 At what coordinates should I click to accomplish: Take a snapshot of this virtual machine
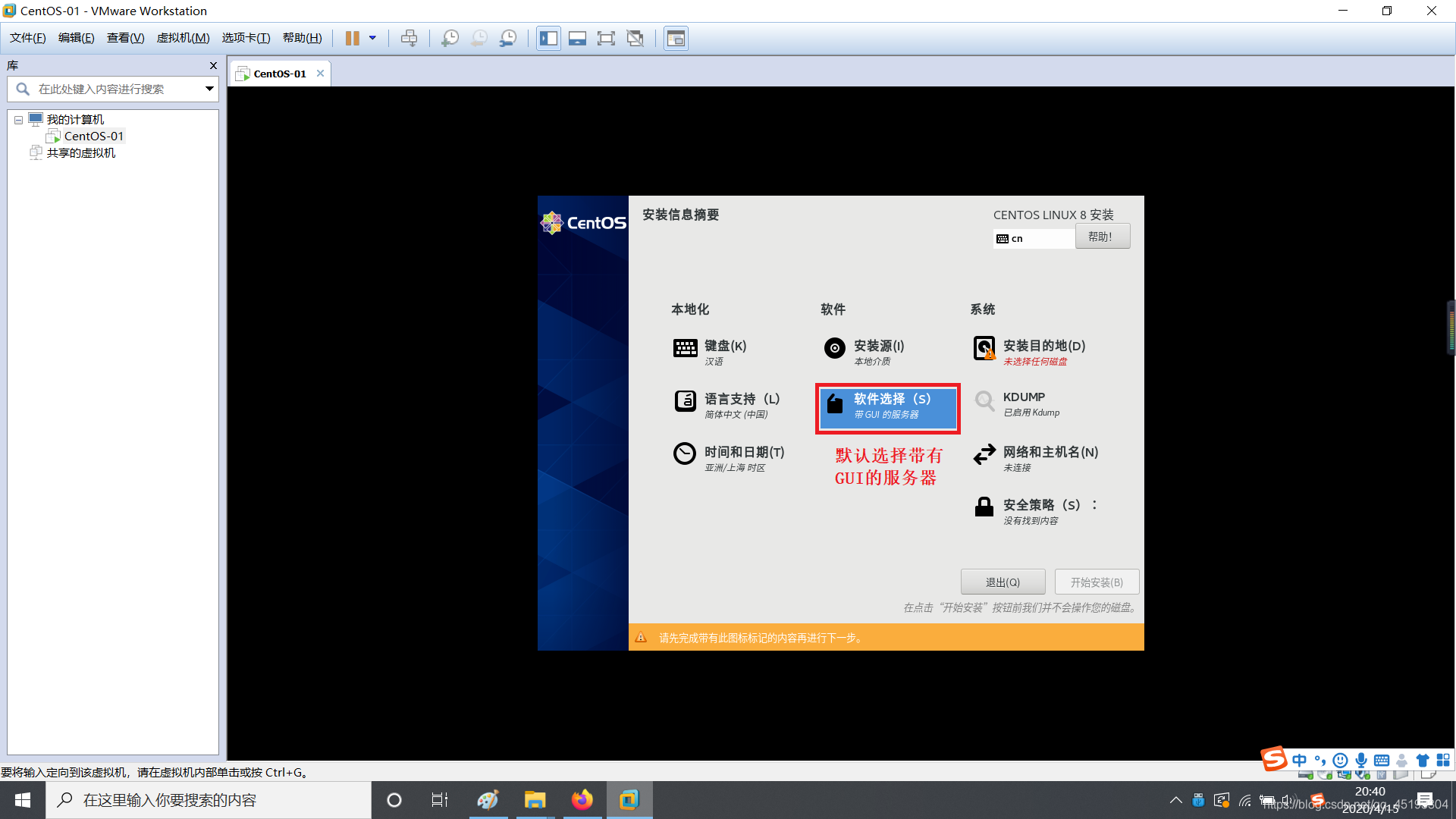(450, 38)
